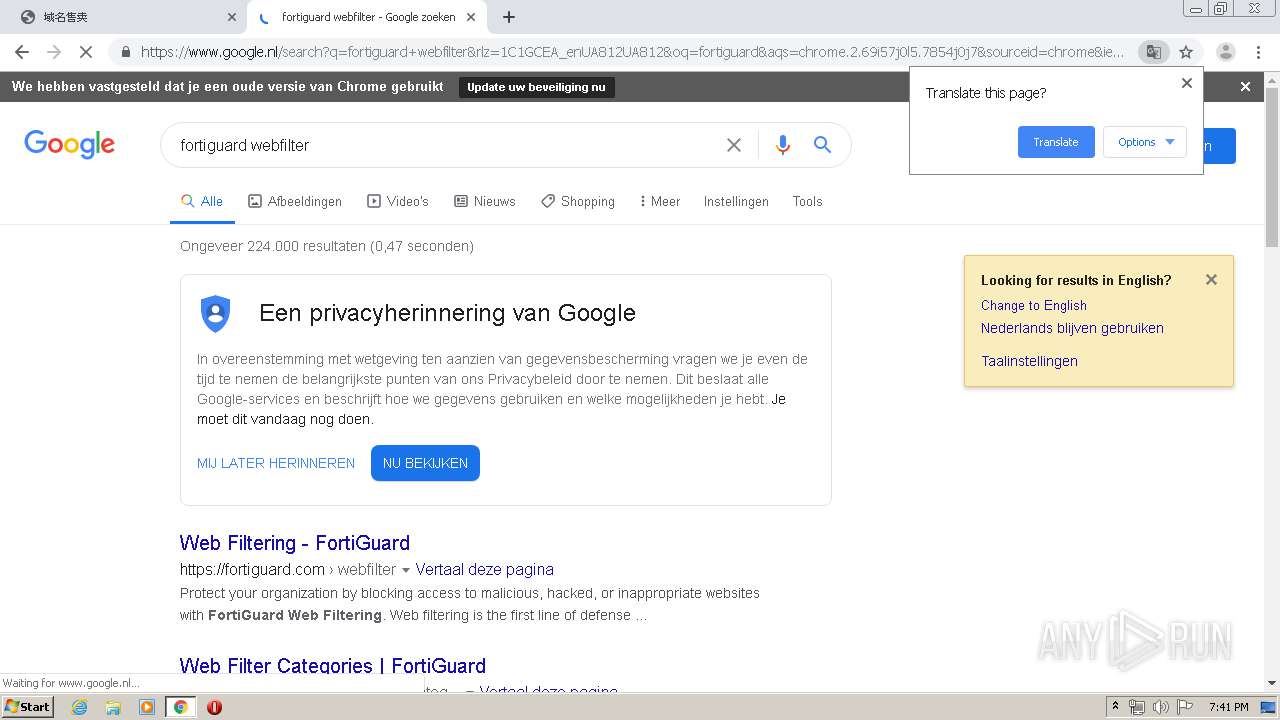Close the 域名售卖 tab
Viewport: 1280px width, 720px height.
point(232,17)
